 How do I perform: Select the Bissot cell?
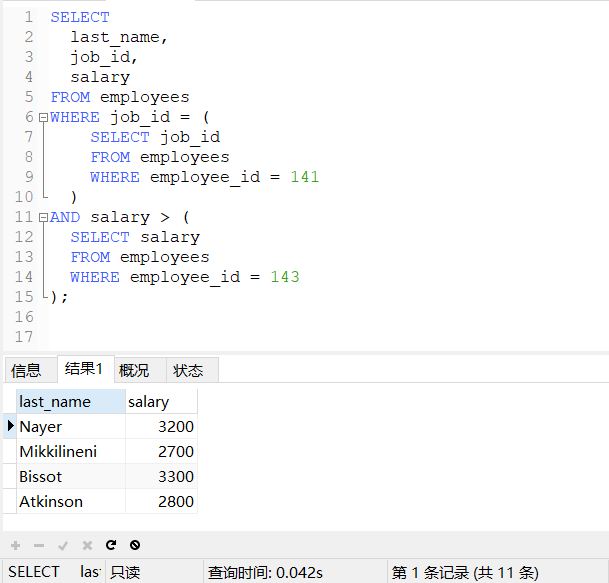(71, 476)
